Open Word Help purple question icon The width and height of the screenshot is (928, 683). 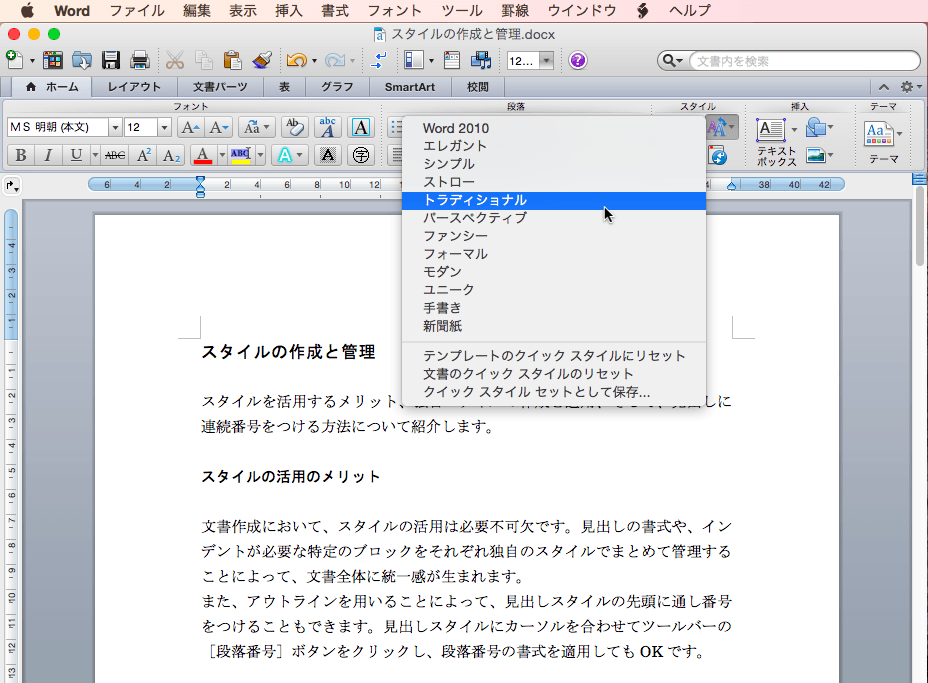[x=578, y=60]
